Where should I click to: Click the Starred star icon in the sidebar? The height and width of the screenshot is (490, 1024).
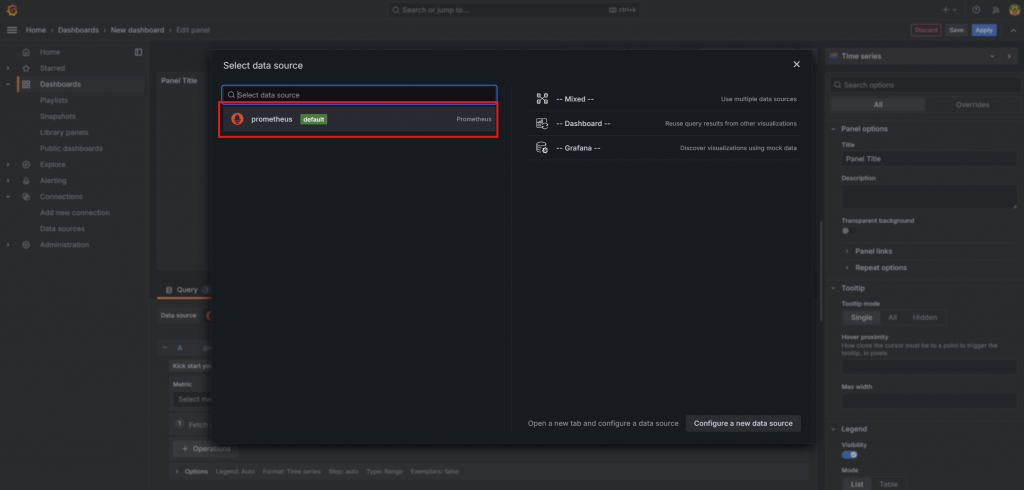pyautogui.click(x=26, y=68)
